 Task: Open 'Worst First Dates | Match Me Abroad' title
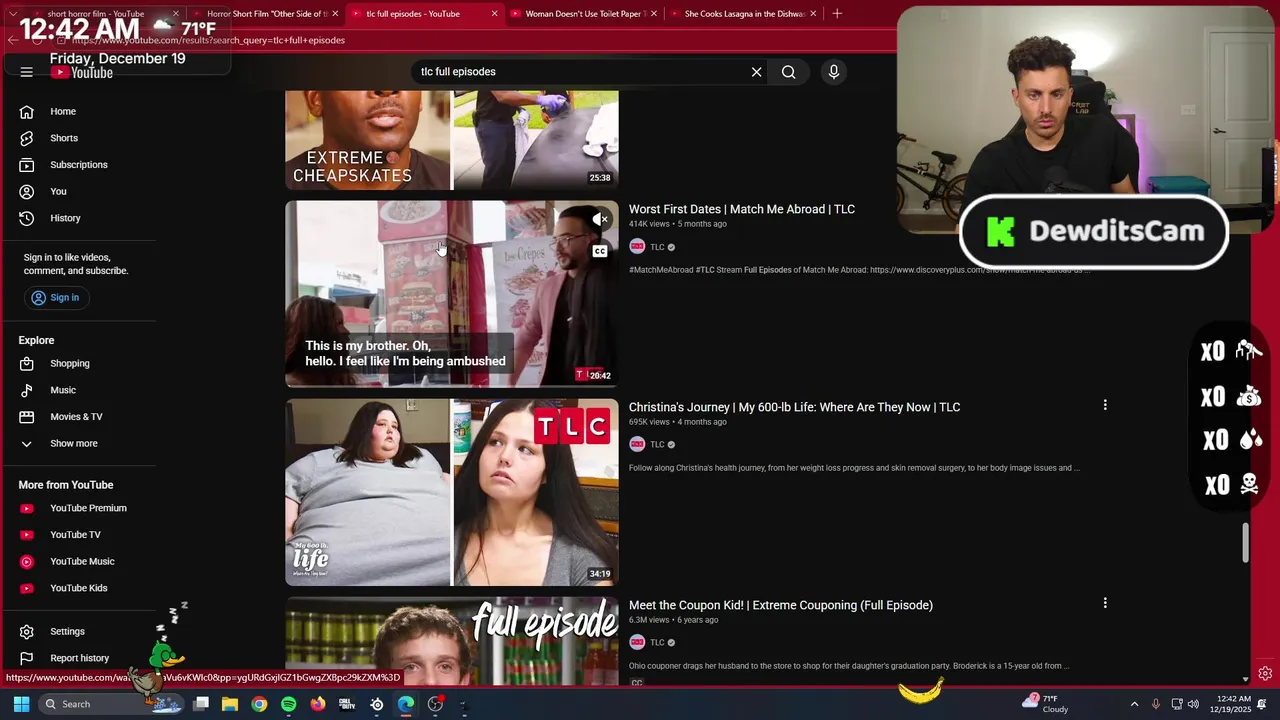pyautogui.click(x=742, y=210)
